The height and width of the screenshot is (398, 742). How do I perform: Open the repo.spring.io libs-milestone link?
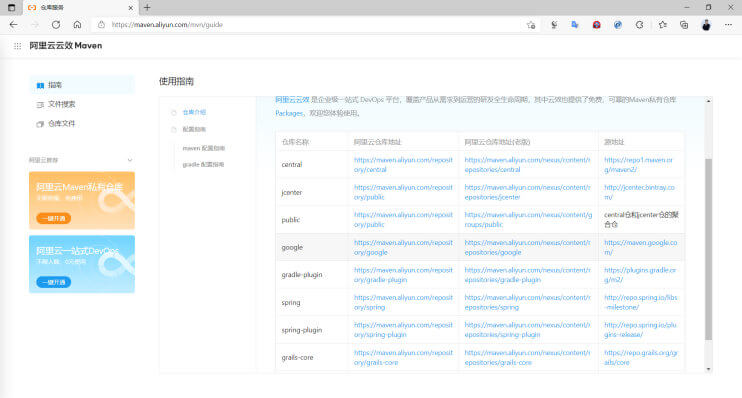pyautogui.click(x=640, y=302)
